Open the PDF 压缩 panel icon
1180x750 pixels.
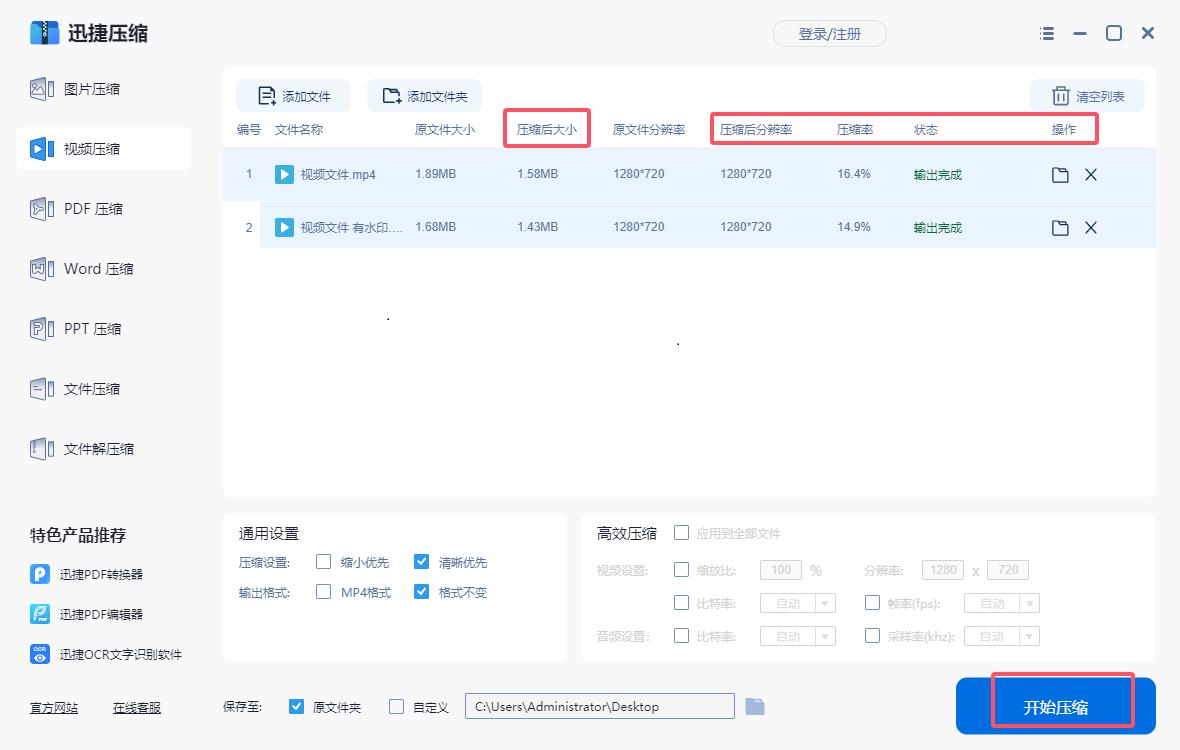coord(41,208)
